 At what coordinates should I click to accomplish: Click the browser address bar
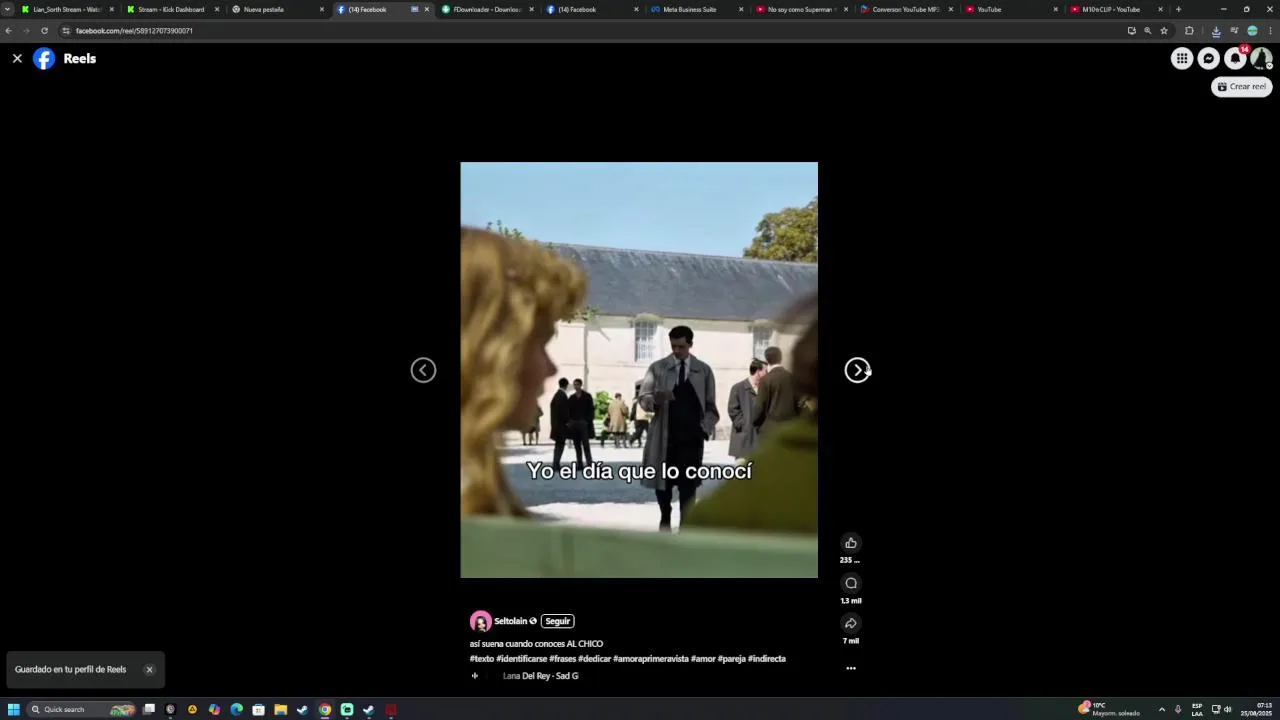tap(590, 31)
